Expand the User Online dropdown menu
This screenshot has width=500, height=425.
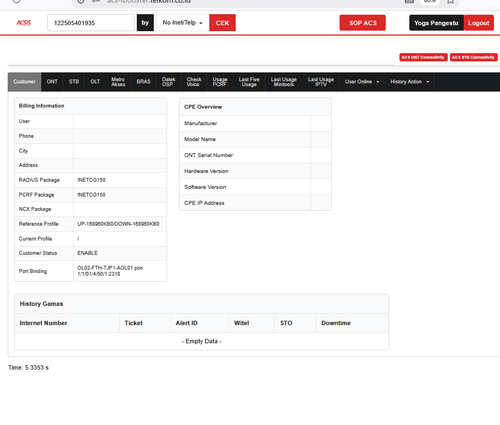click(x=362, y=82)
